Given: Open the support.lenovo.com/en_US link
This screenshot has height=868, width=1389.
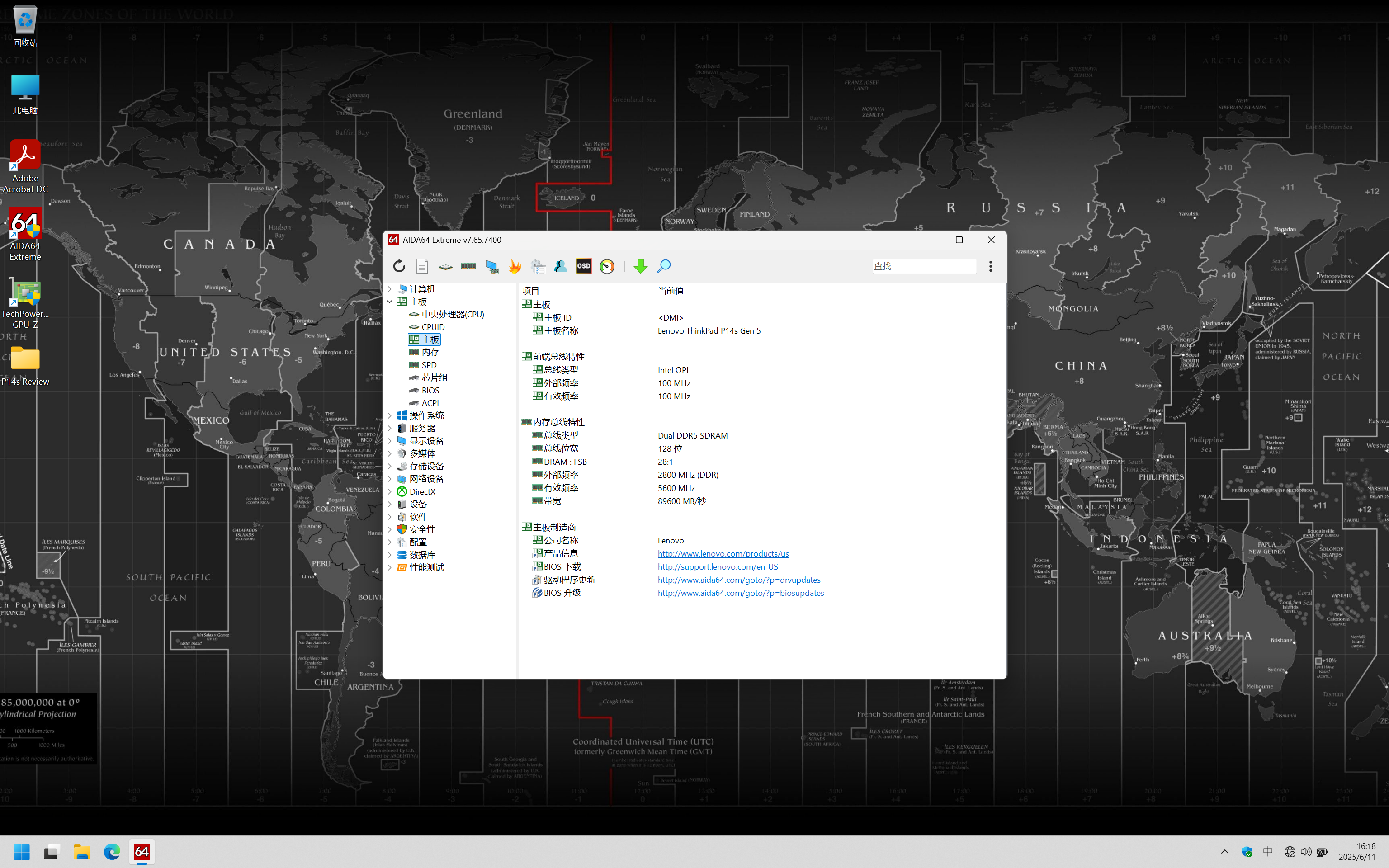Looking at the screenshot, I should click(718, 566).
